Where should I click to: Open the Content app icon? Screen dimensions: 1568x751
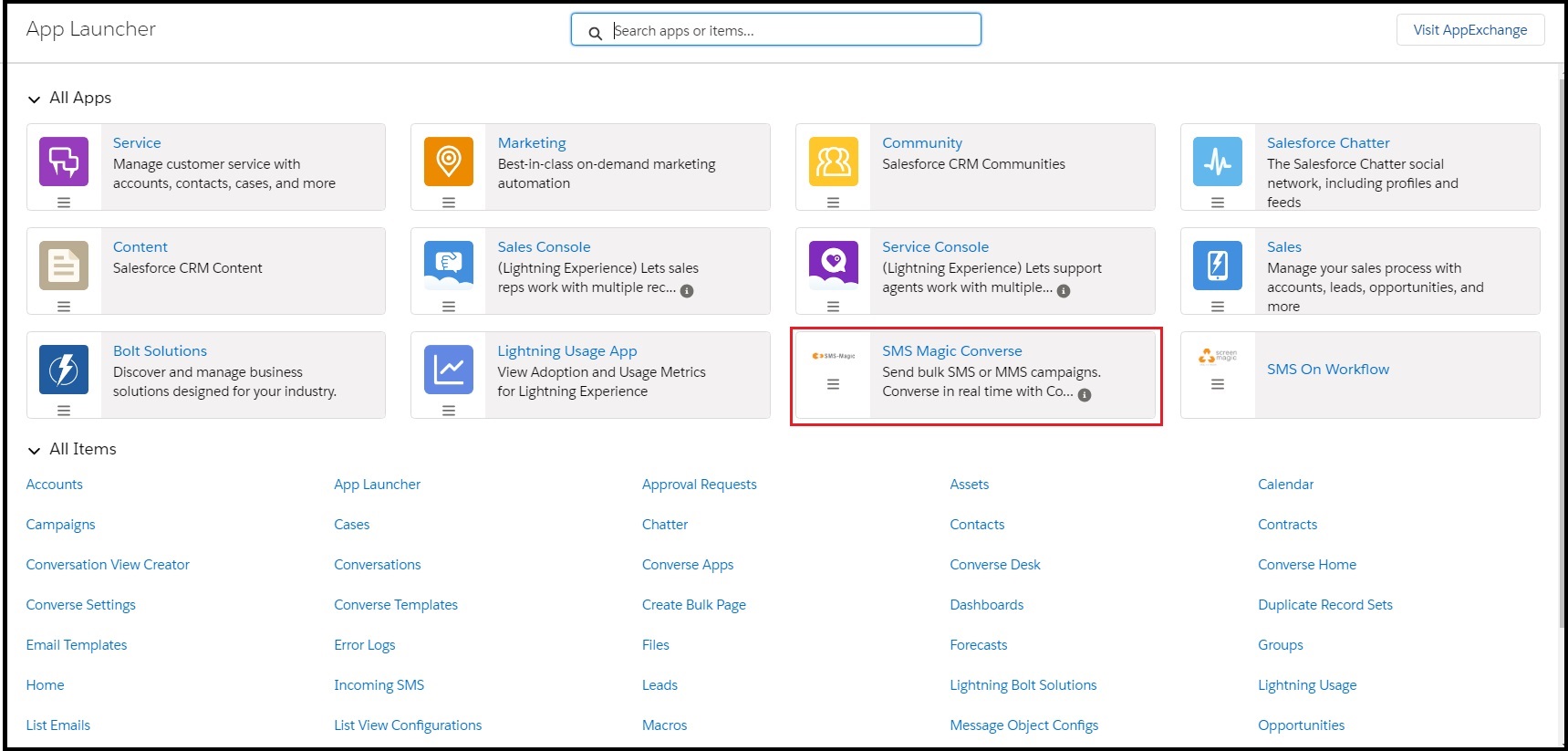64,266
